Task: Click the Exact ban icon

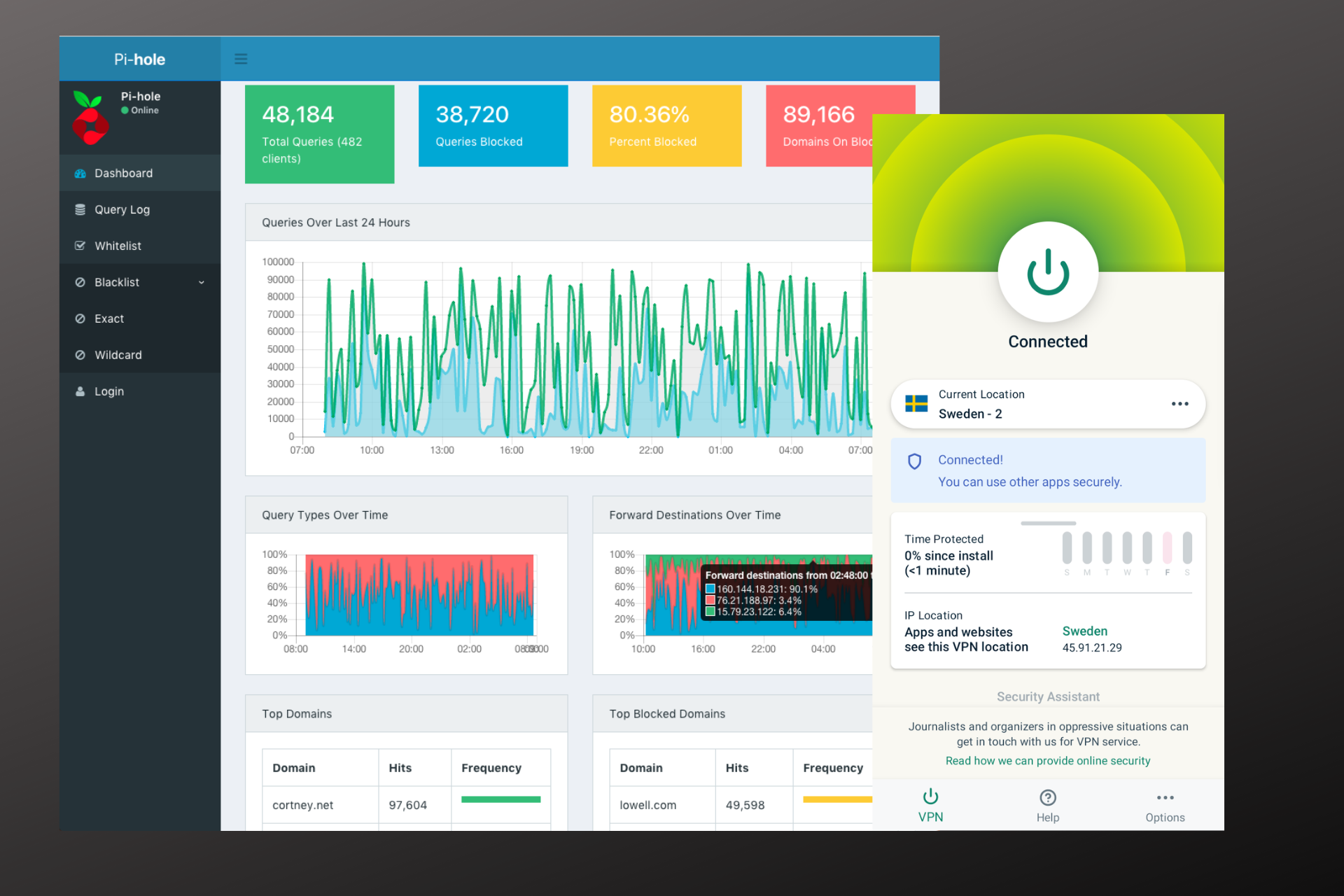Action: point(80,319)
